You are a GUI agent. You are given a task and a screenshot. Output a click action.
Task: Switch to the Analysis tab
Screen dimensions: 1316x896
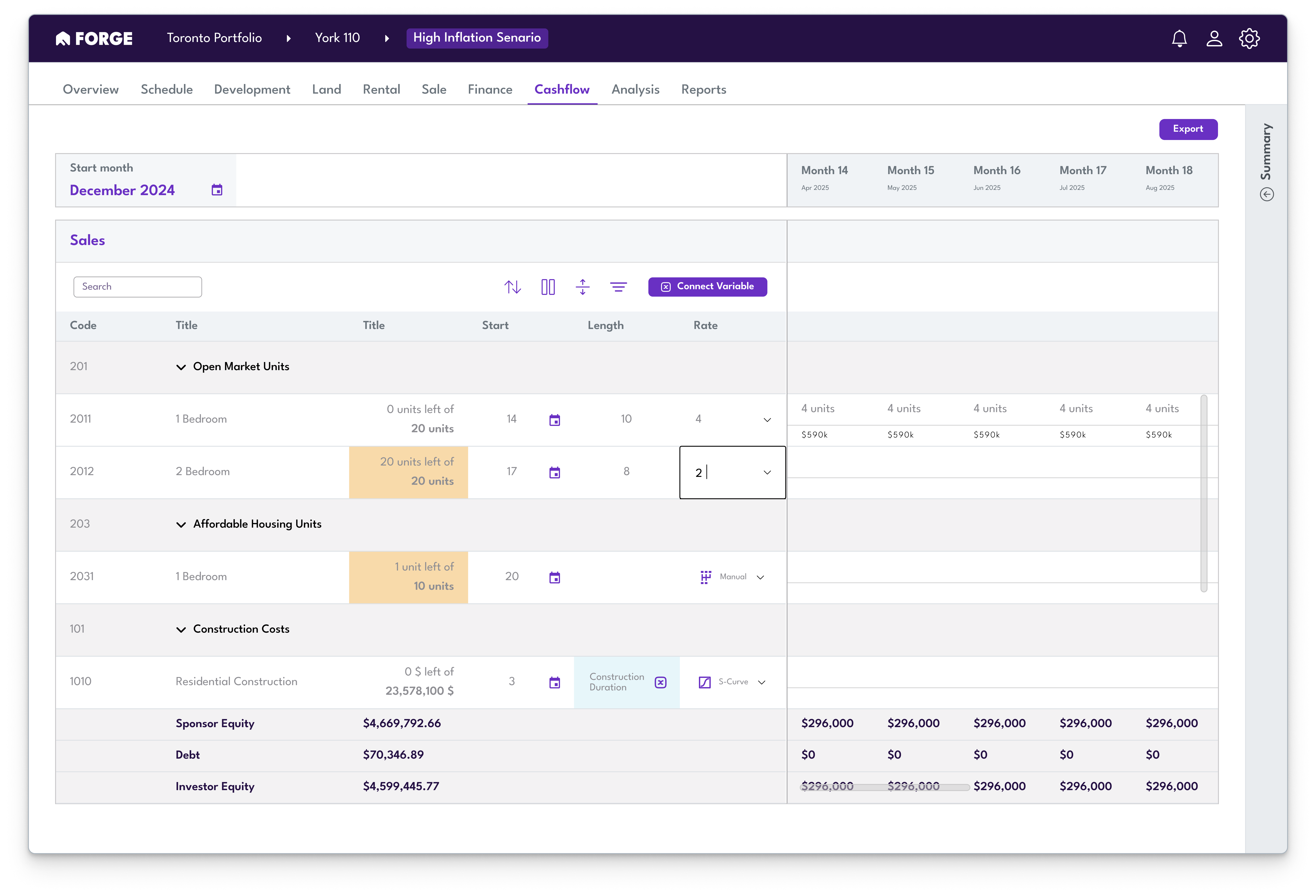(x=635, y=89)
